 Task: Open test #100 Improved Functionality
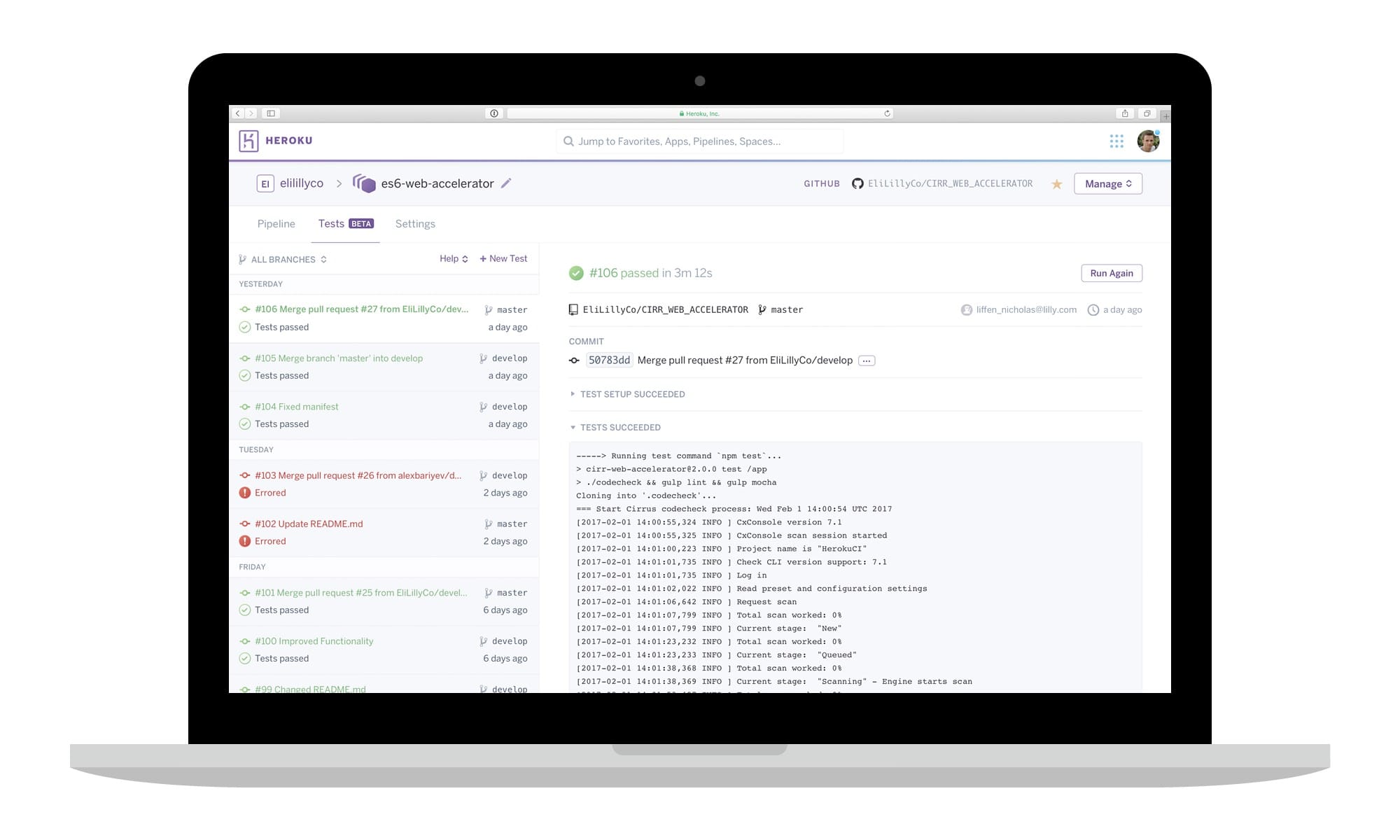[x=384, y=650]
